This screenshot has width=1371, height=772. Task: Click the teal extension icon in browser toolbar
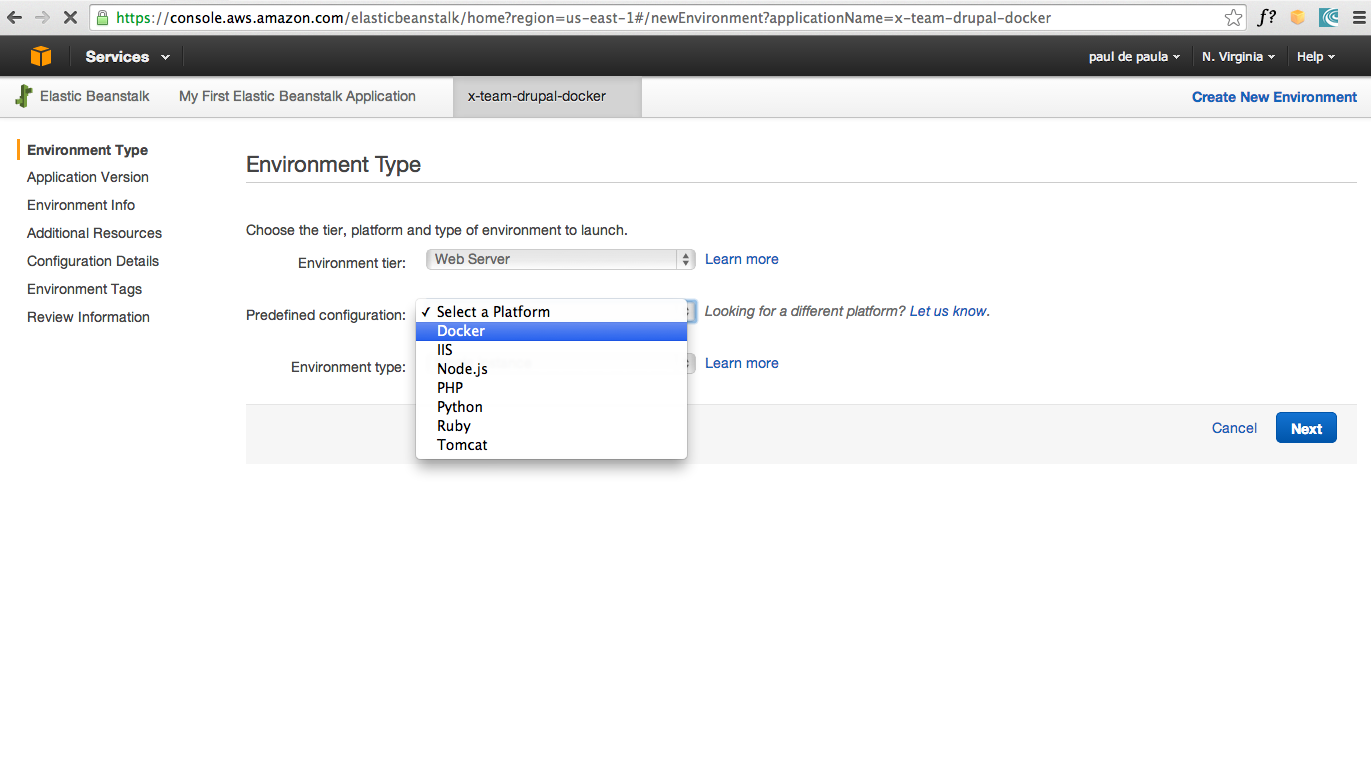click(1328, 17)
